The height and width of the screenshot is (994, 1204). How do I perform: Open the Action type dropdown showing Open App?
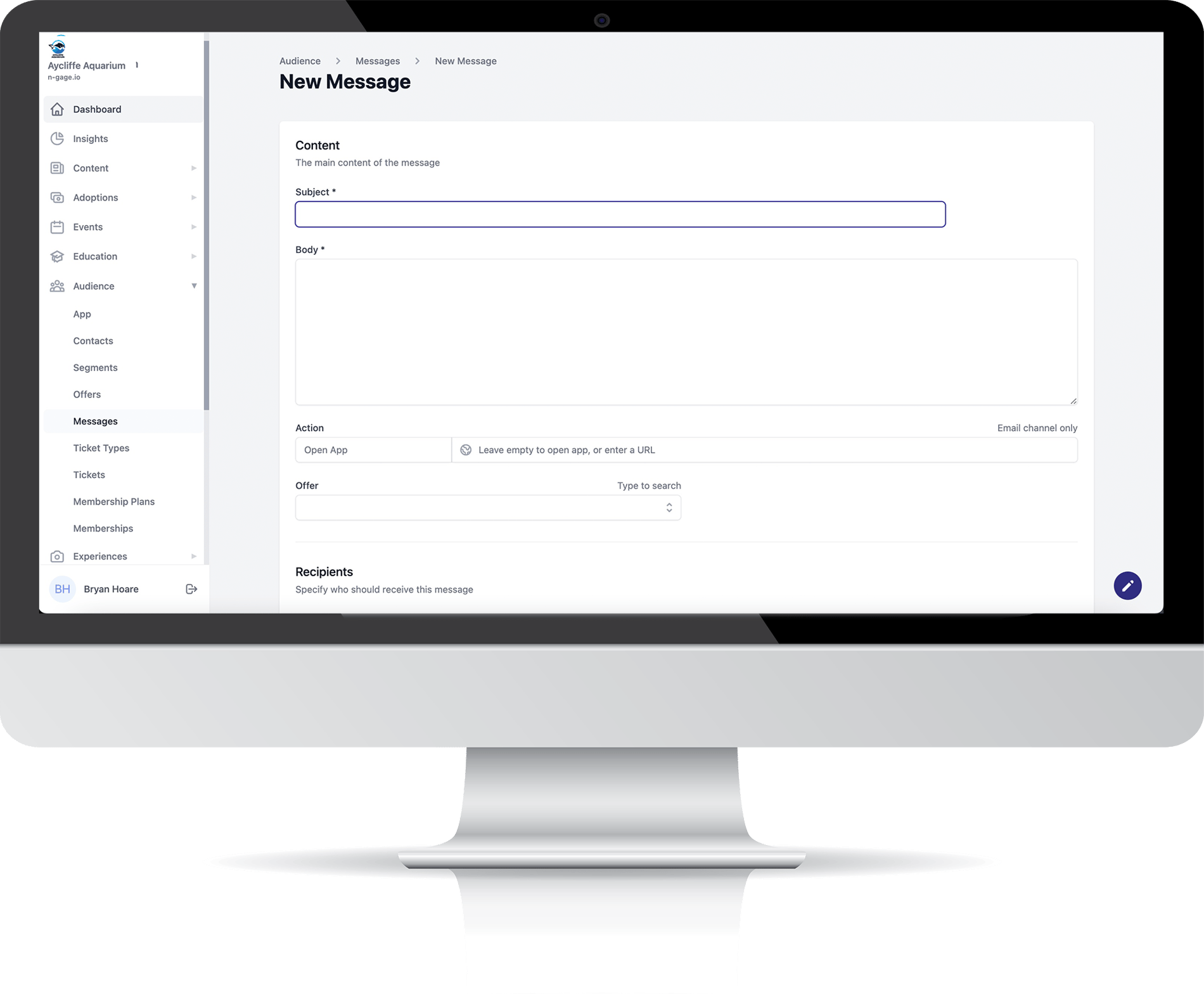373,449
